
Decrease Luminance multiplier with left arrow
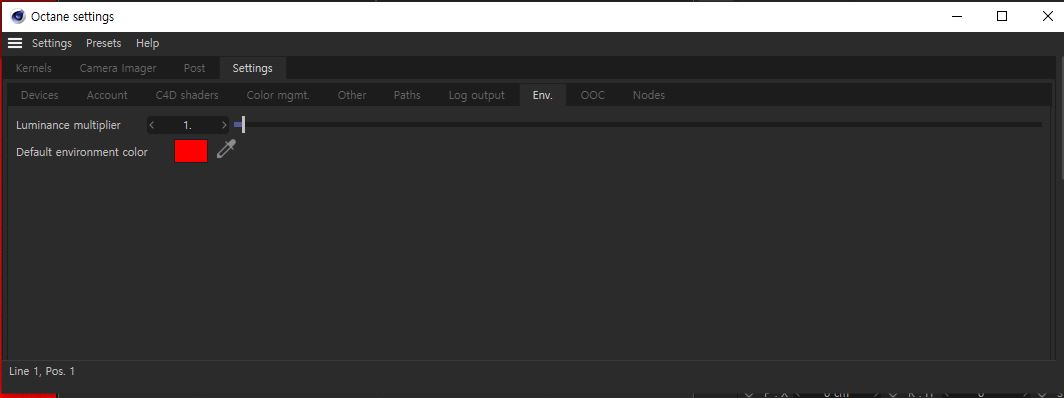[x=152, y=125]
